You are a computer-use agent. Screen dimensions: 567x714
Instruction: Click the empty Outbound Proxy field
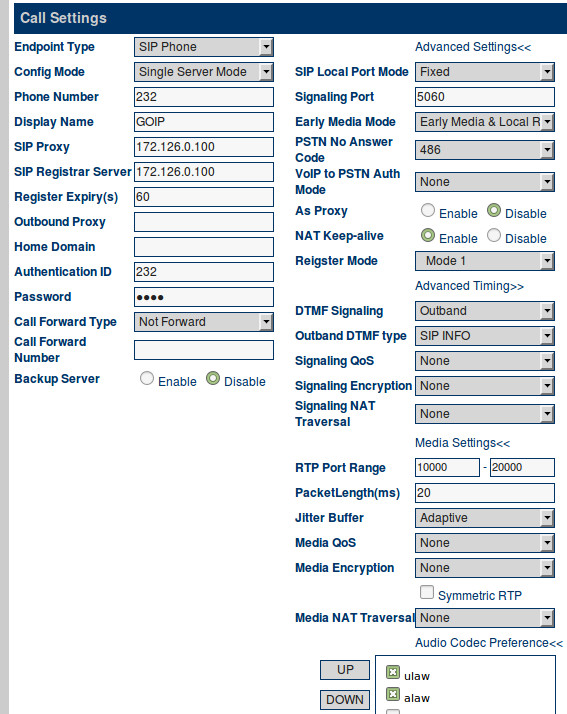[204, 222]
